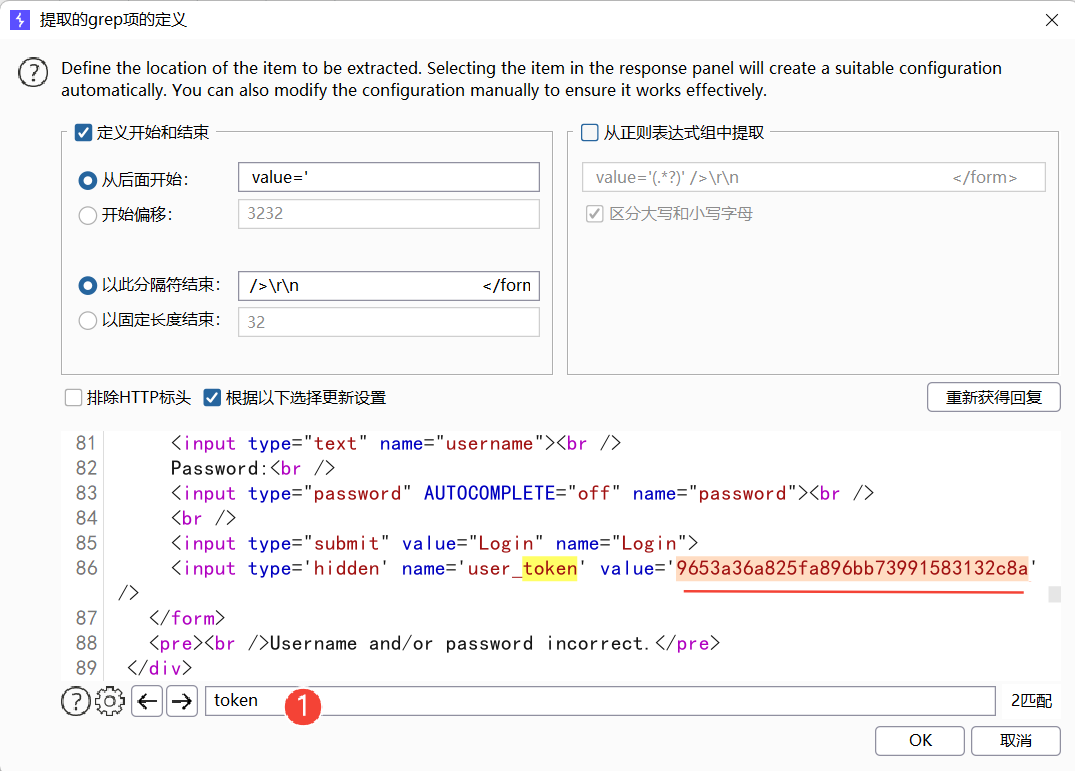This screenshot has width=1075, height=771.
Task: Toggle the 定义开始和结束 checkbox
Action: [x=84, y=132]
